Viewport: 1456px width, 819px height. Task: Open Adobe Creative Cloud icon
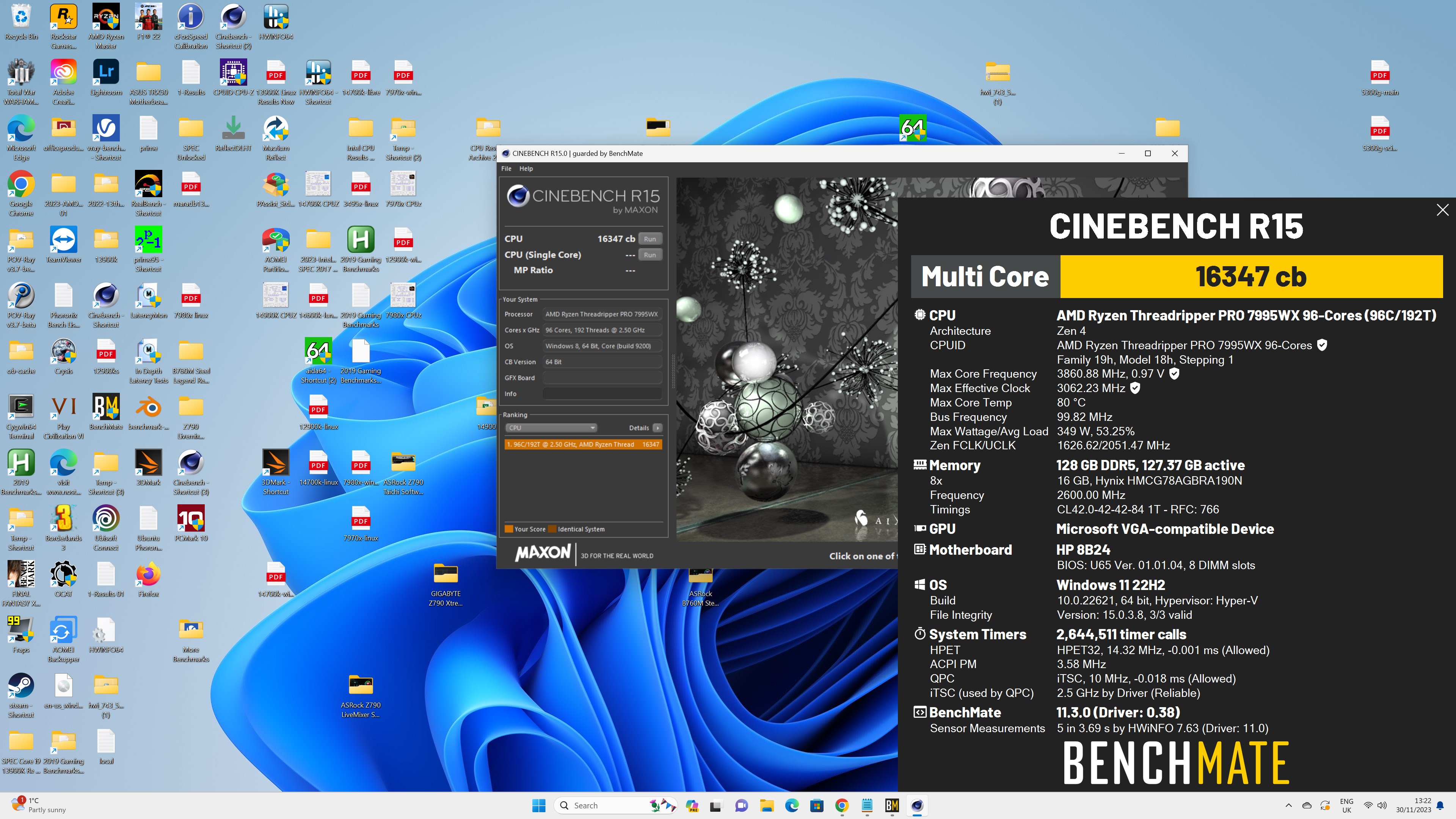pos(63,83)
